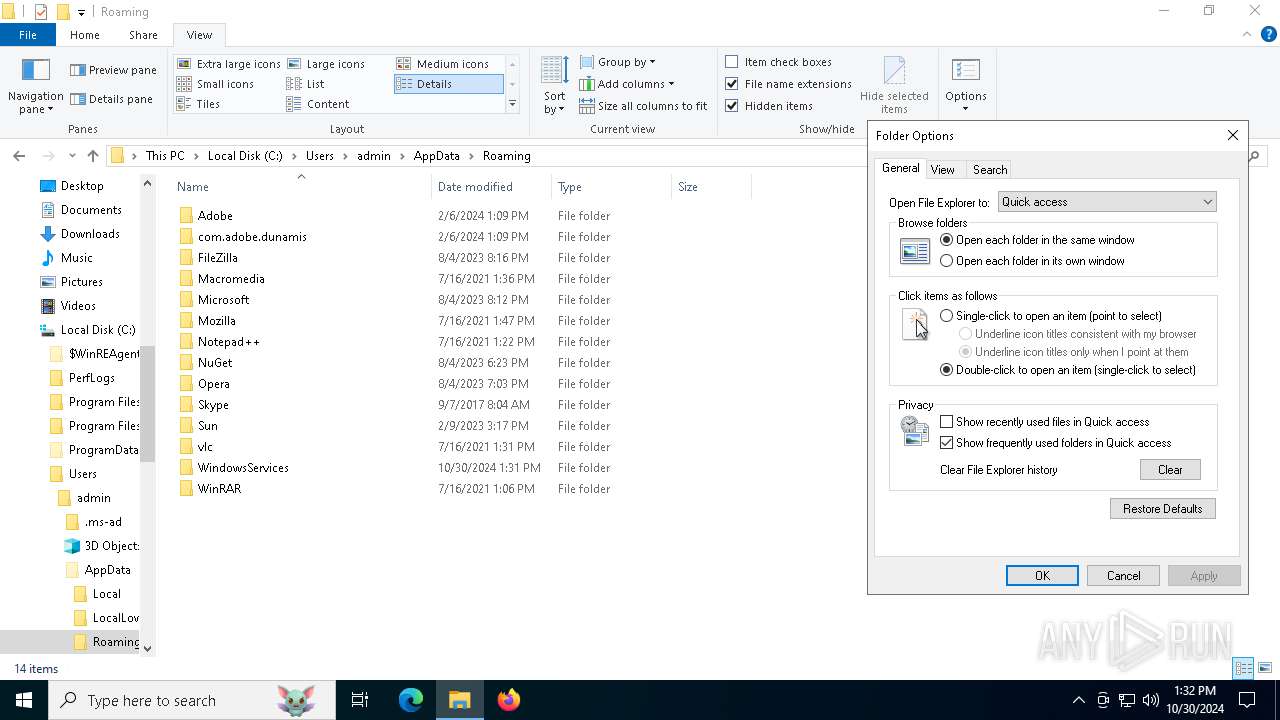Switch layout to Extra large icons

229,64
